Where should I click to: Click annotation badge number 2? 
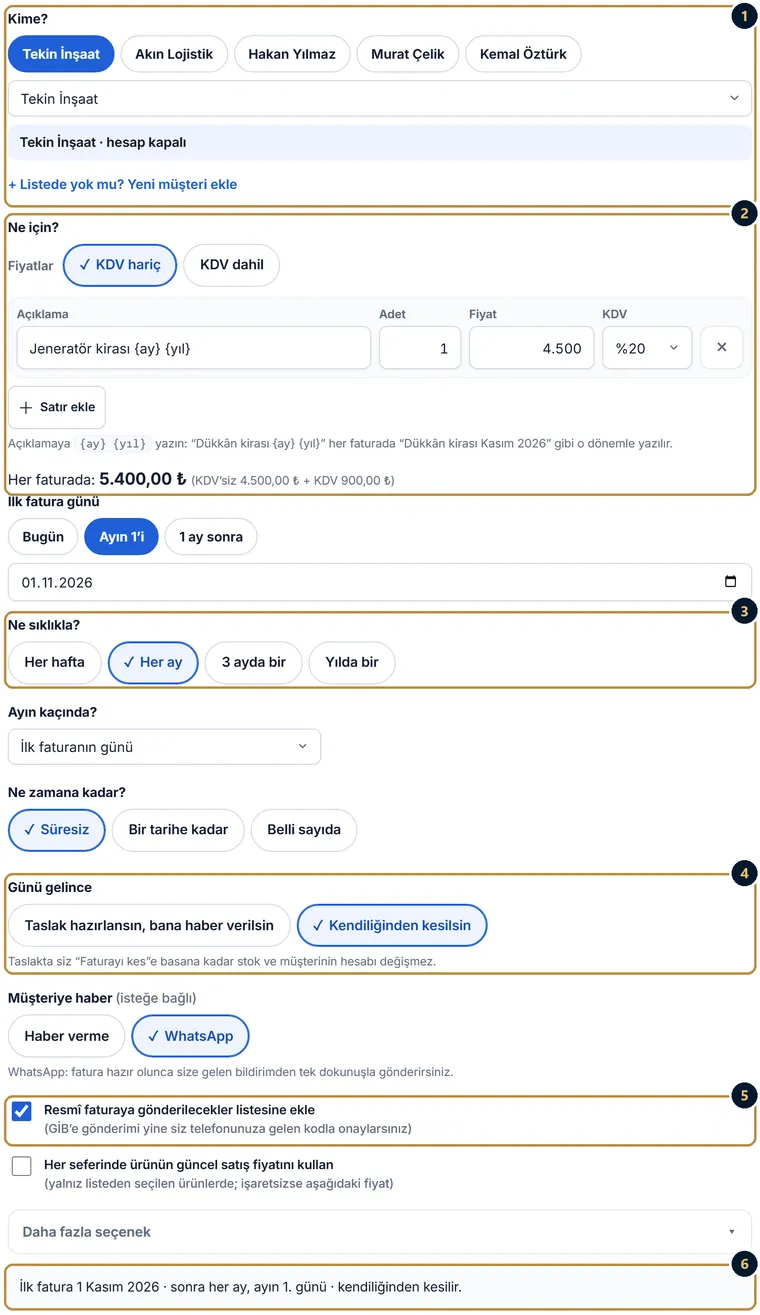(742, 213)
